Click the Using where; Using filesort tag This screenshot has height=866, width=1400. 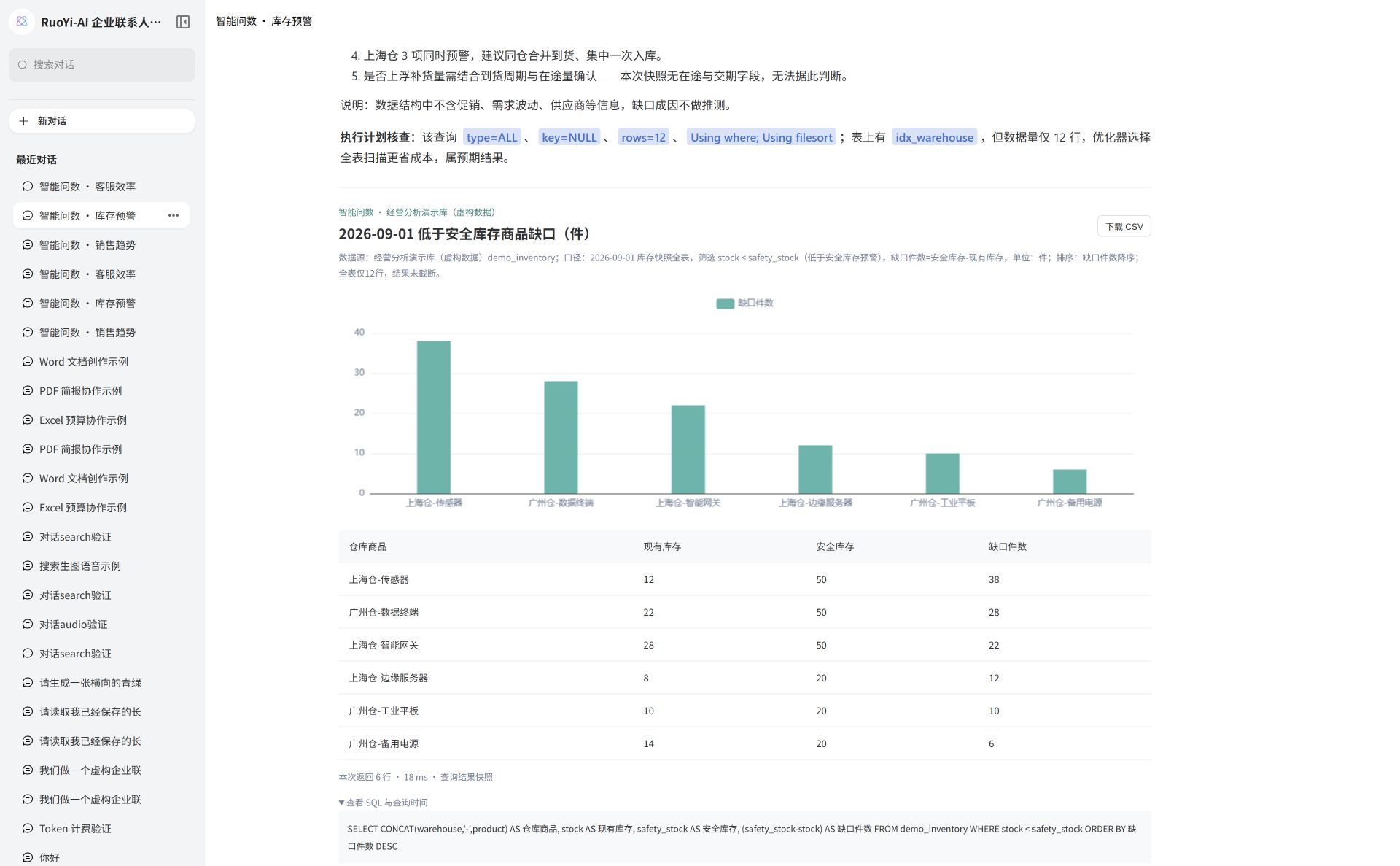click(761, 137)
